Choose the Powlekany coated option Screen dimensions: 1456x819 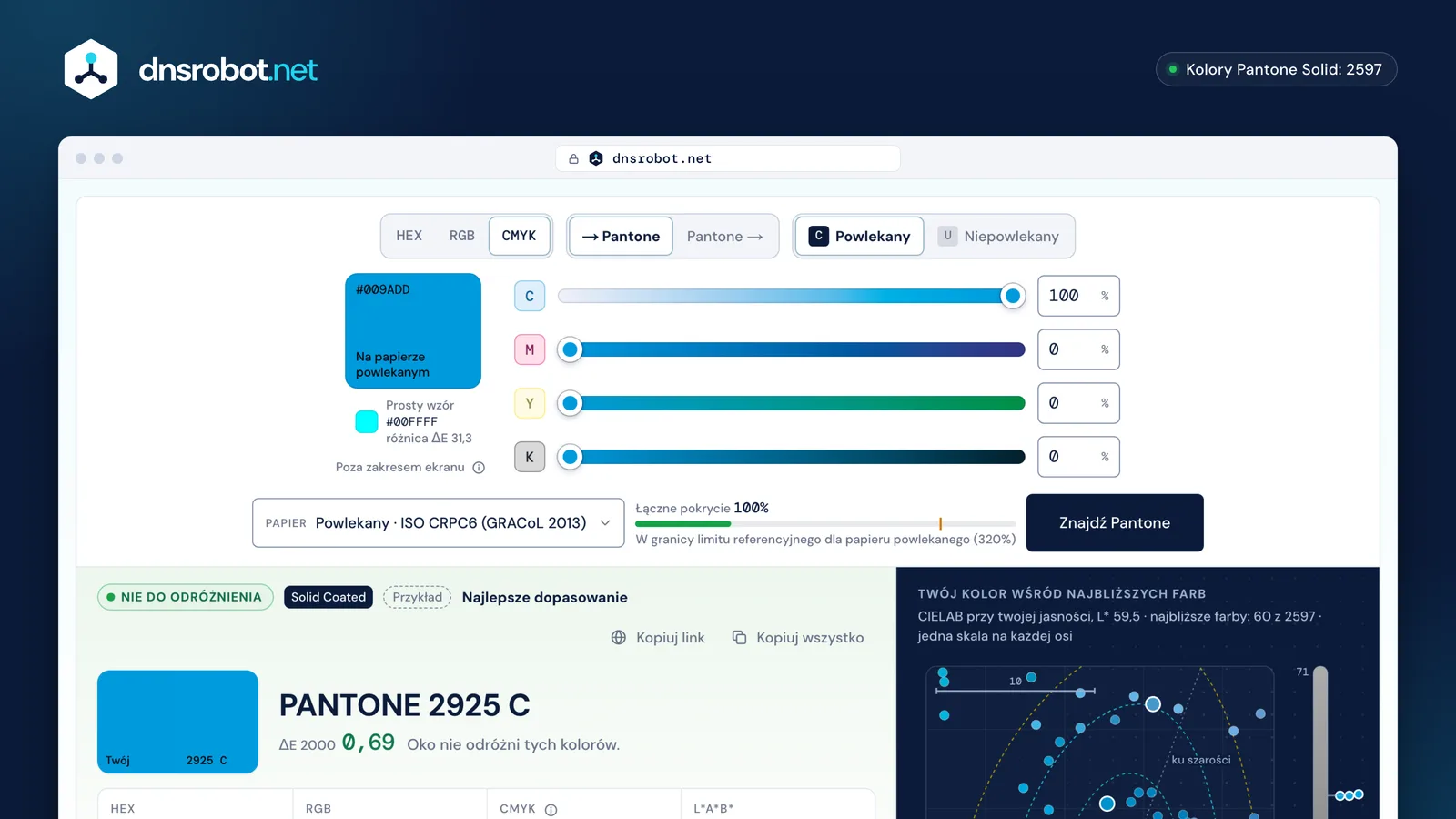coord(859,237)
